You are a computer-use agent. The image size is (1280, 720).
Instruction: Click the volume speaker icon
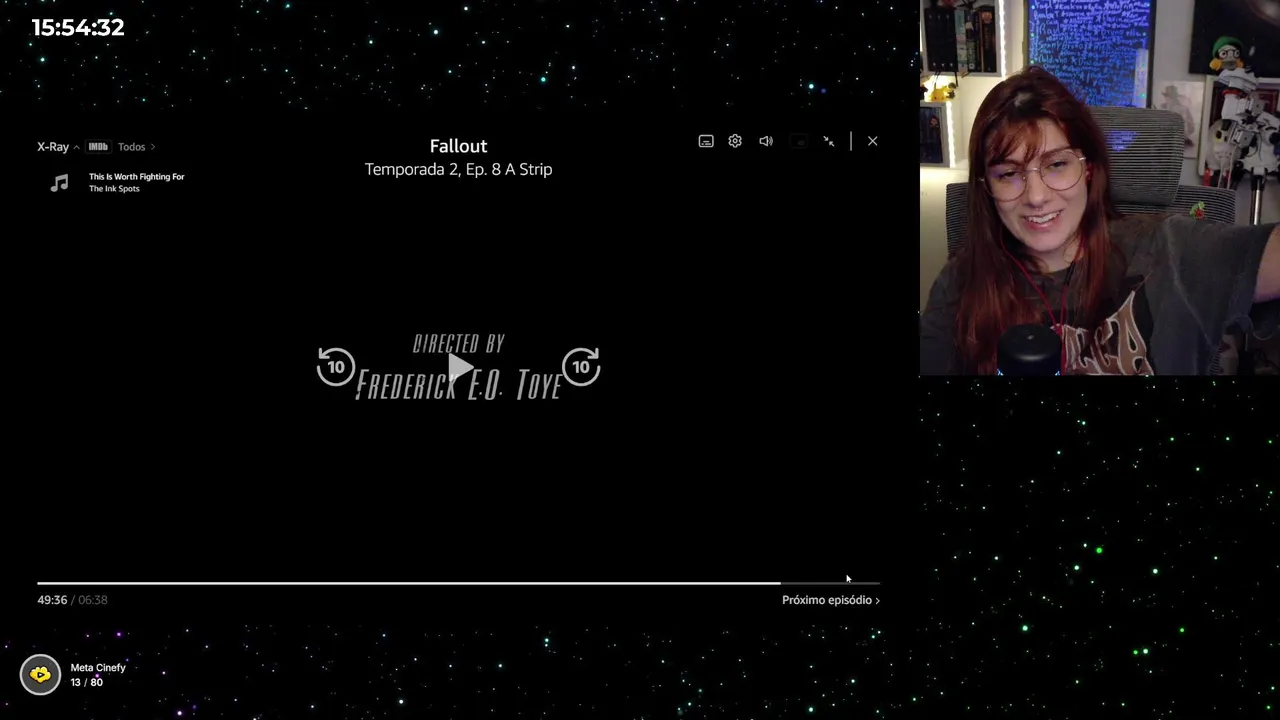tap(766, 141)
